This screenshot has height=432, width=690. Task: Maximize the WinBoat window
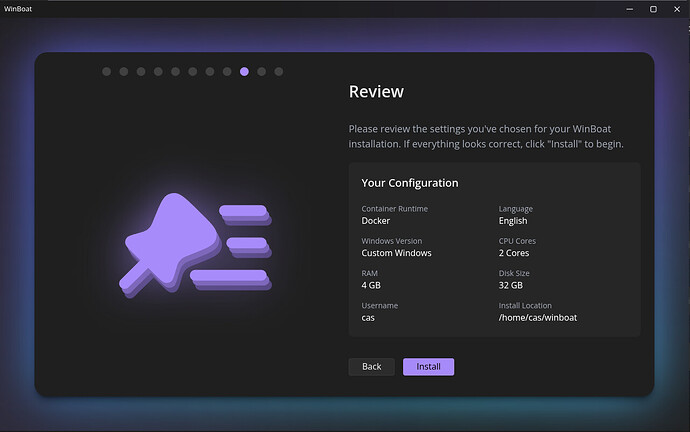[x=653, y=9]
